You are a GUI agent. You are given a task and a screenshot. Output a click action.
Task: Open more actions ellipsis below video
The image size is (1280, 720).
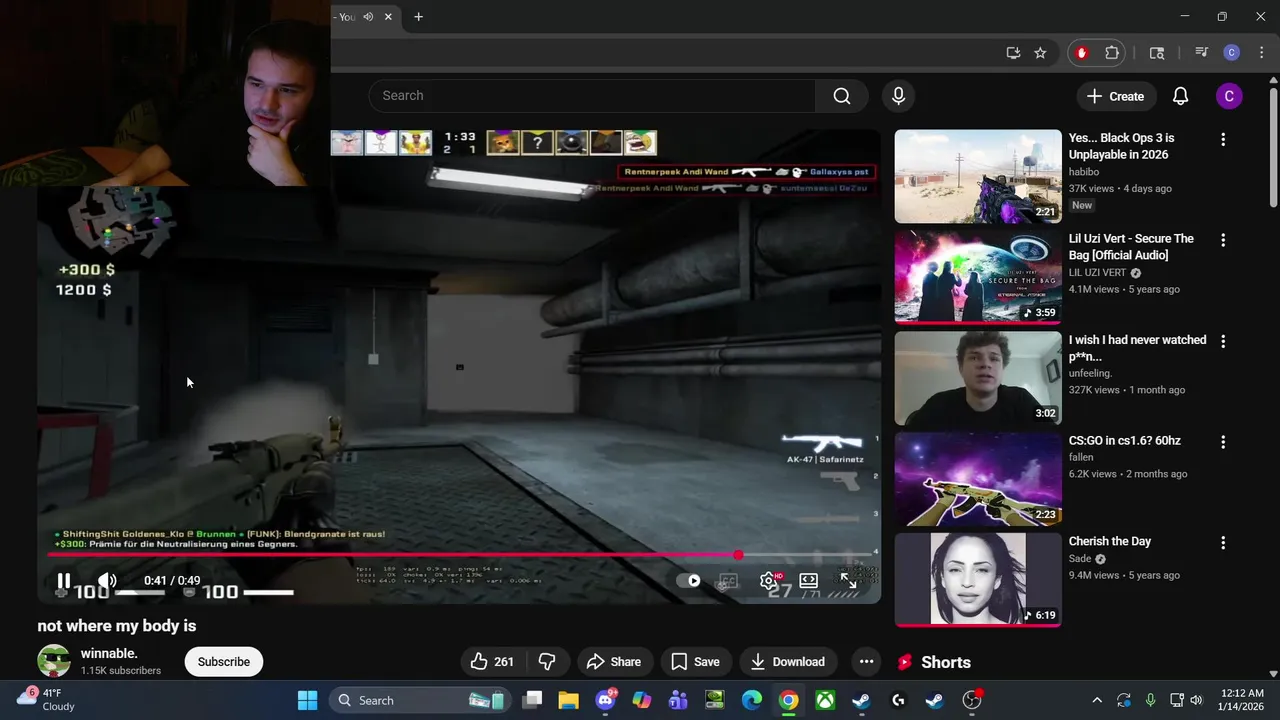click(866, 662)
